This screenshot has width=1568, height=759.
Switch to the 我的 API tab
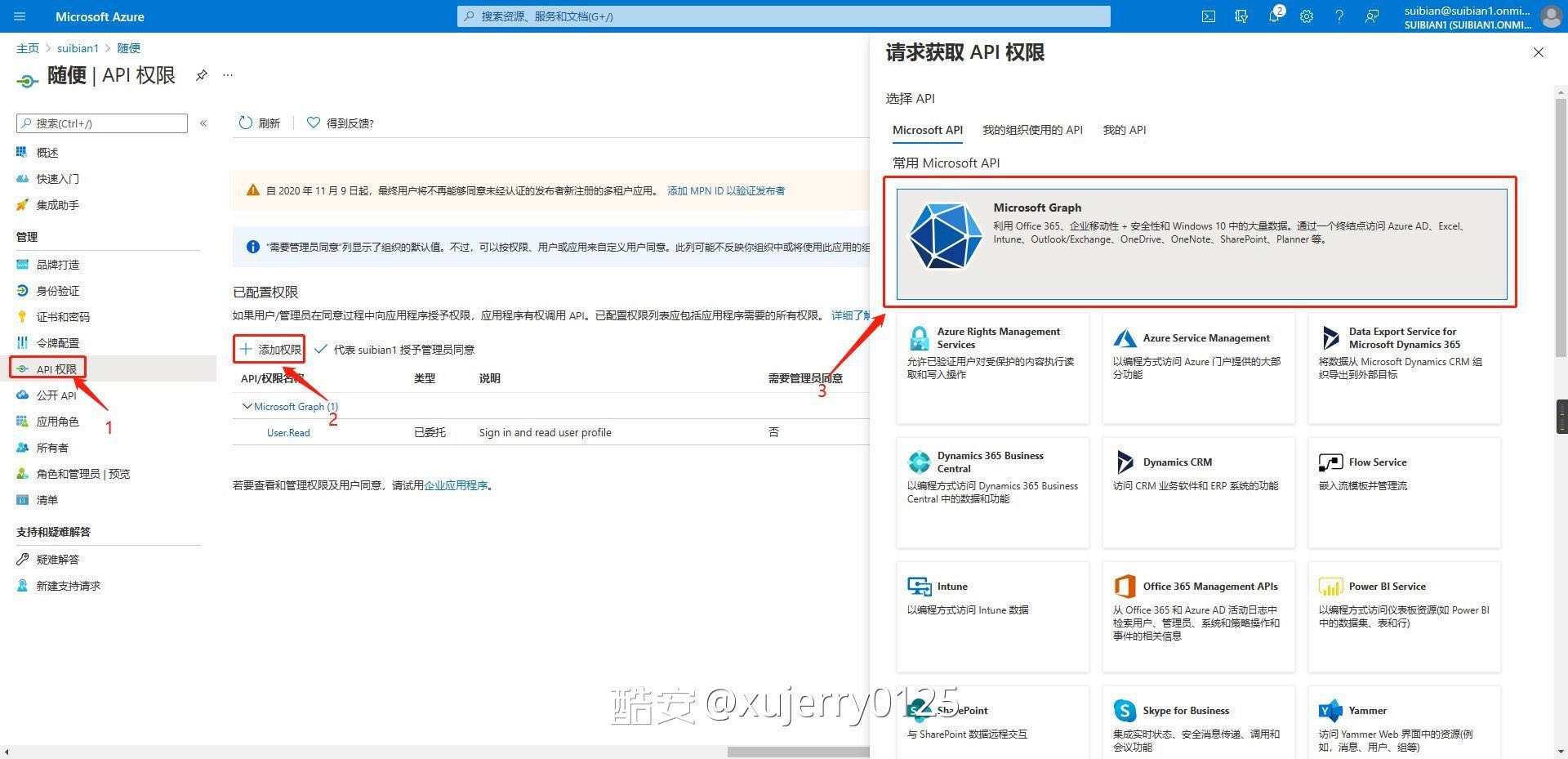1124,130
